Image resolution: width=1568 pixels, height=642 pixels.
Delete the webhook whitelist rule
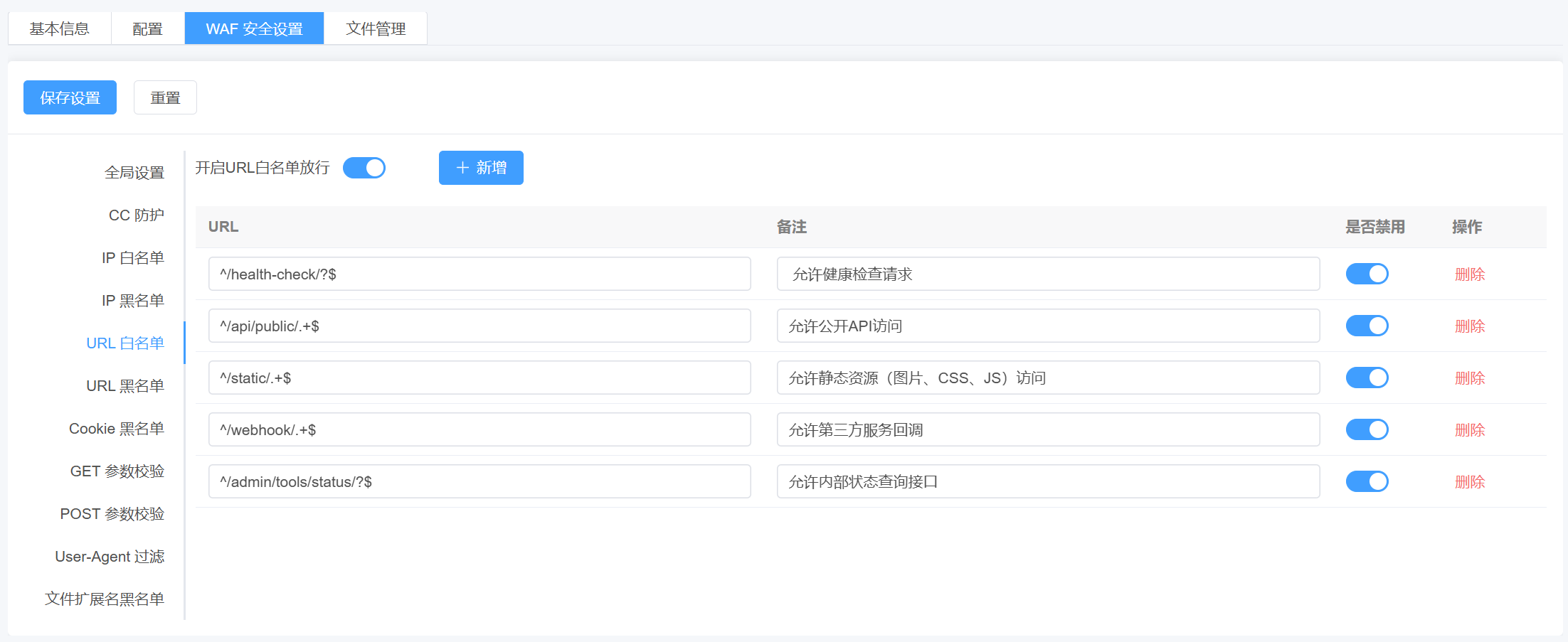(x=1470, y=430)
